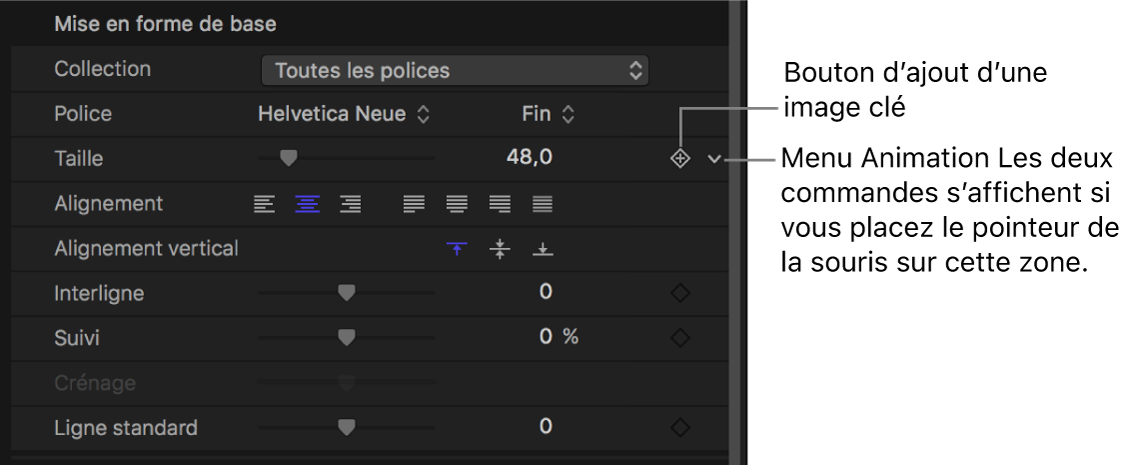Click the Suivi keyframe diamond

(680, 338)
